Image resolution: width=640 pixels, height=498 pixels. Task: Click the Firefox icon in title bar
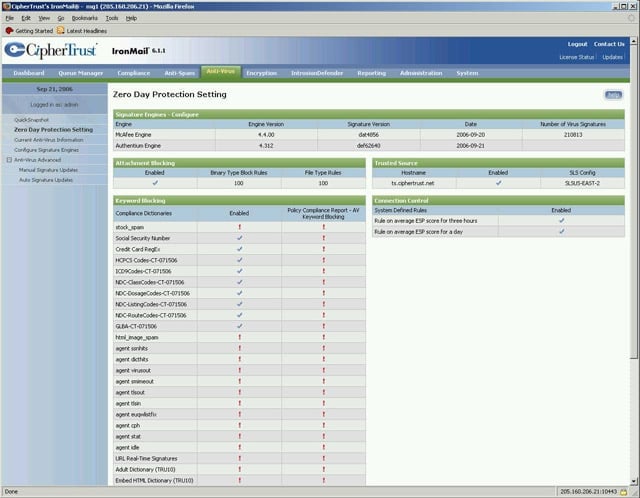[6, 6]
